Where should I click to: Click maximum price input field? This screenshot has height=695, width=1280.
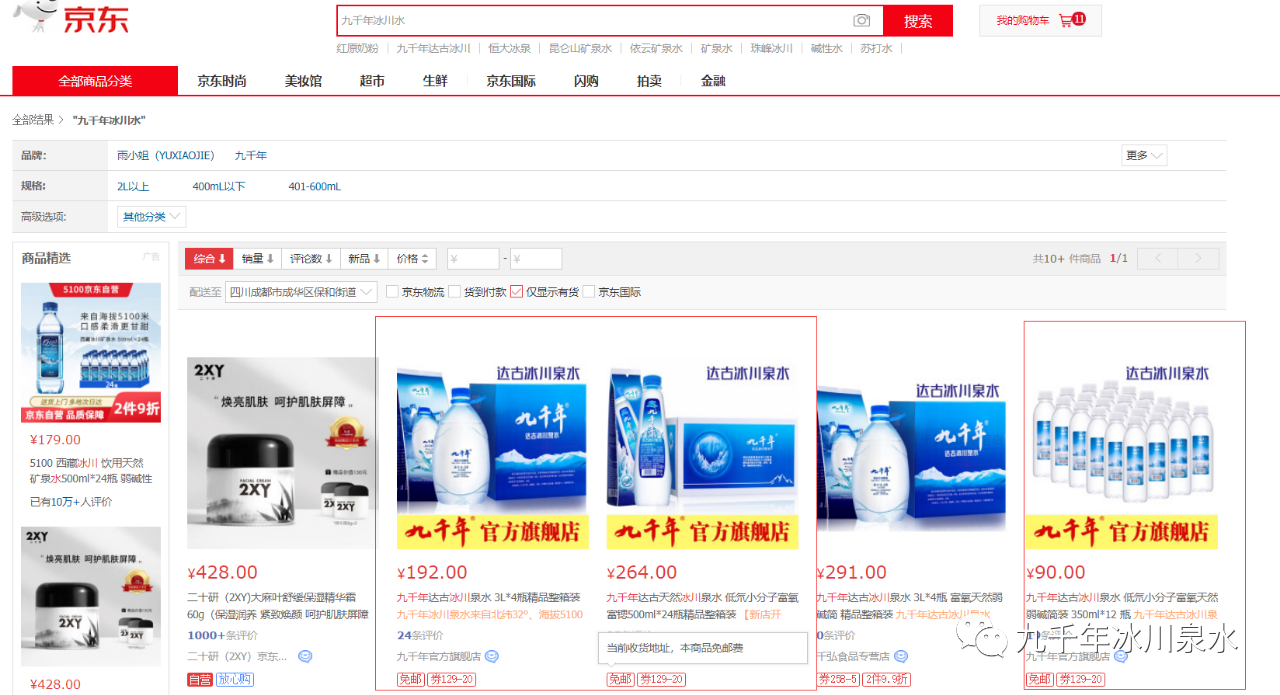coord(536,259)
